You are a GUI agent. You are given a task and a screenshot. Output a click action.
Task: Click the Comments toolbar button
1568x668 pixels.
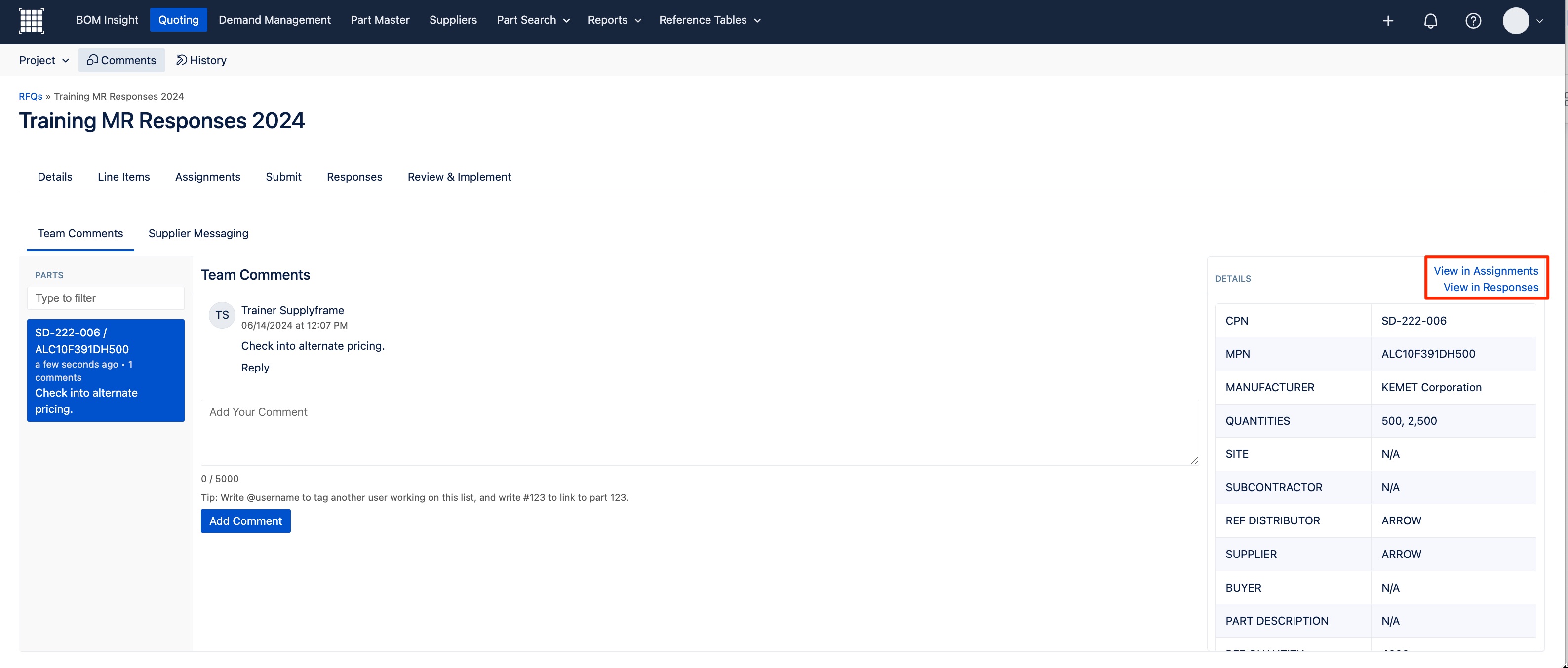point(122,60)
